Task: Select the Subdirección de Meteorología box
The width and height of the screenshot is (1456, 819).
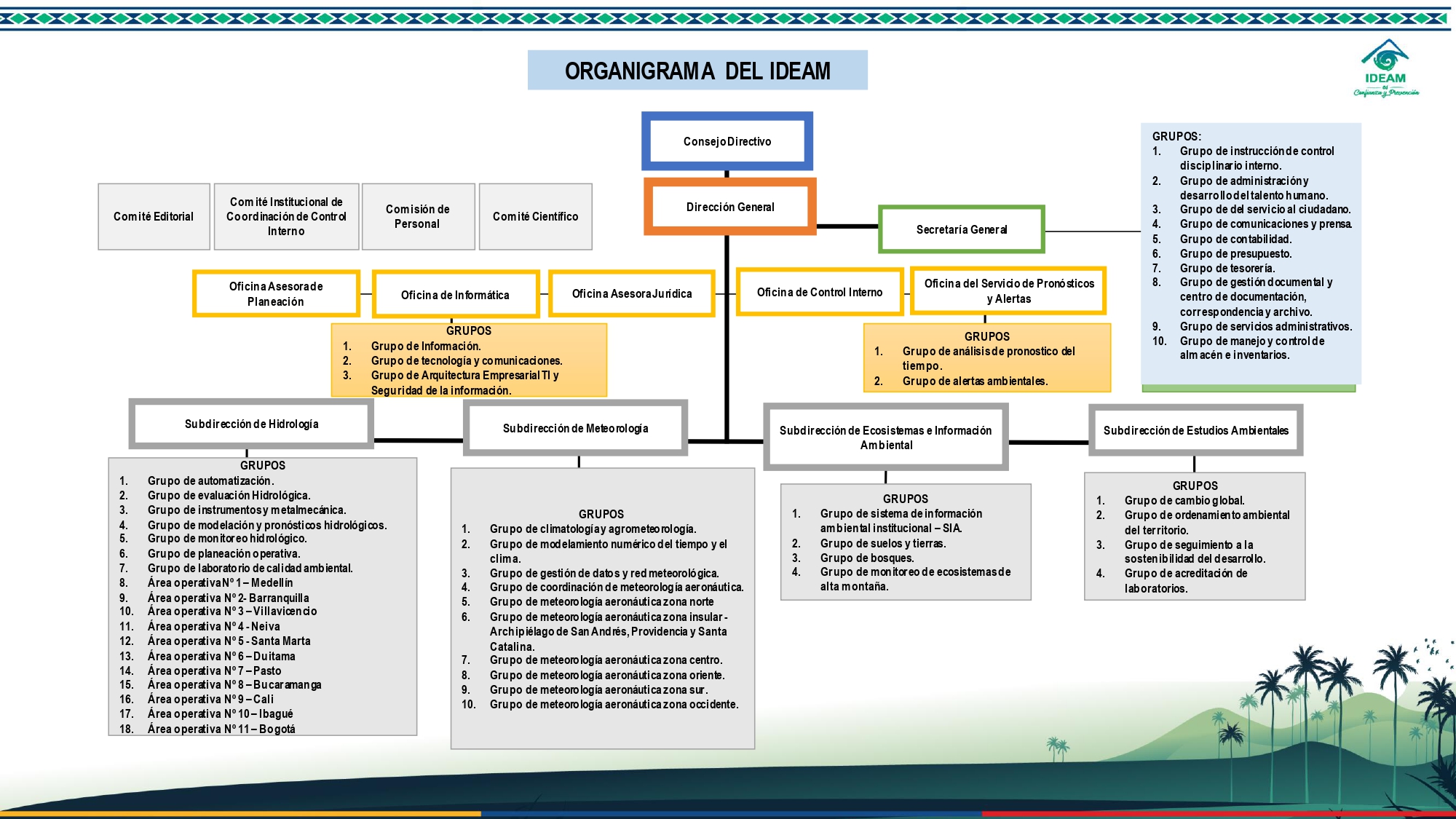Action: tap(575, 428)
